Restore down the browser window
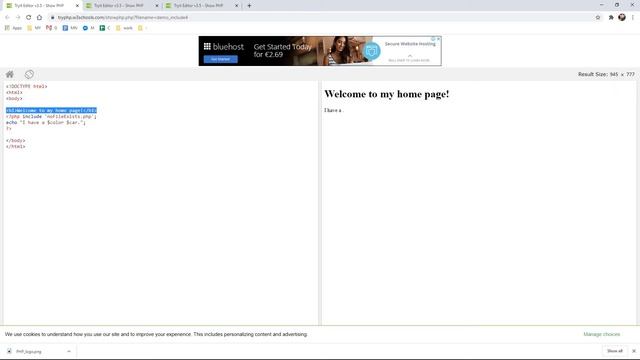640x360 pixels. [617, 5]
